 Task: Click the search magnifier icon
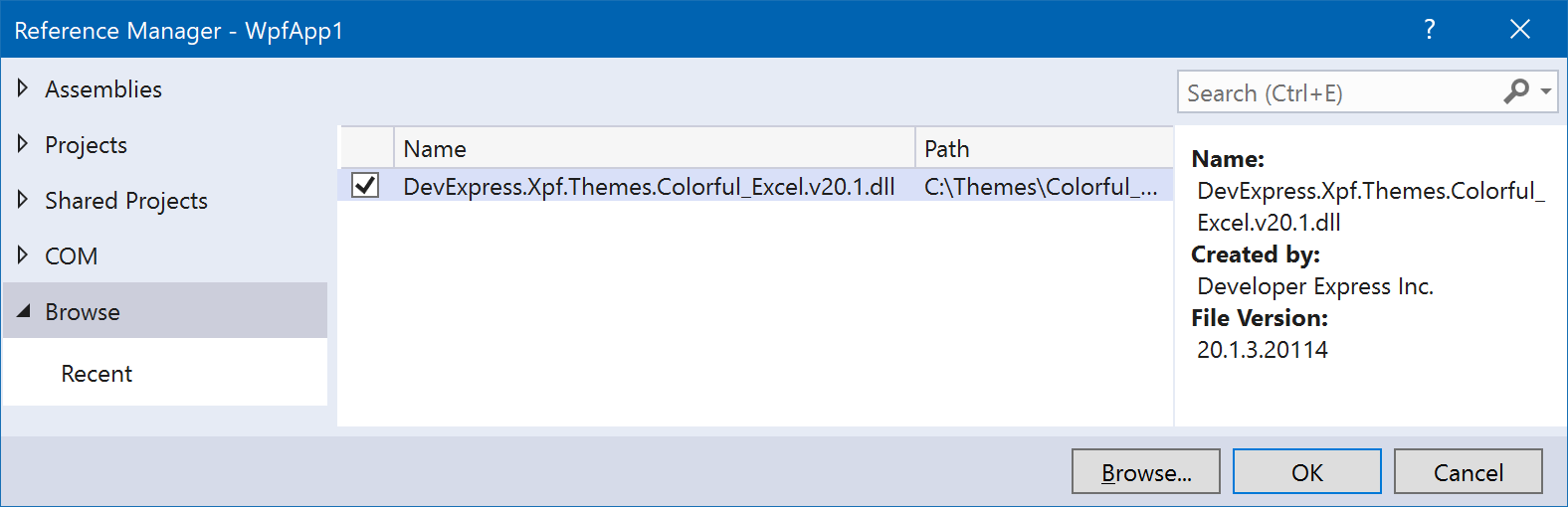pyautogui.click(x=1515, y=92)
